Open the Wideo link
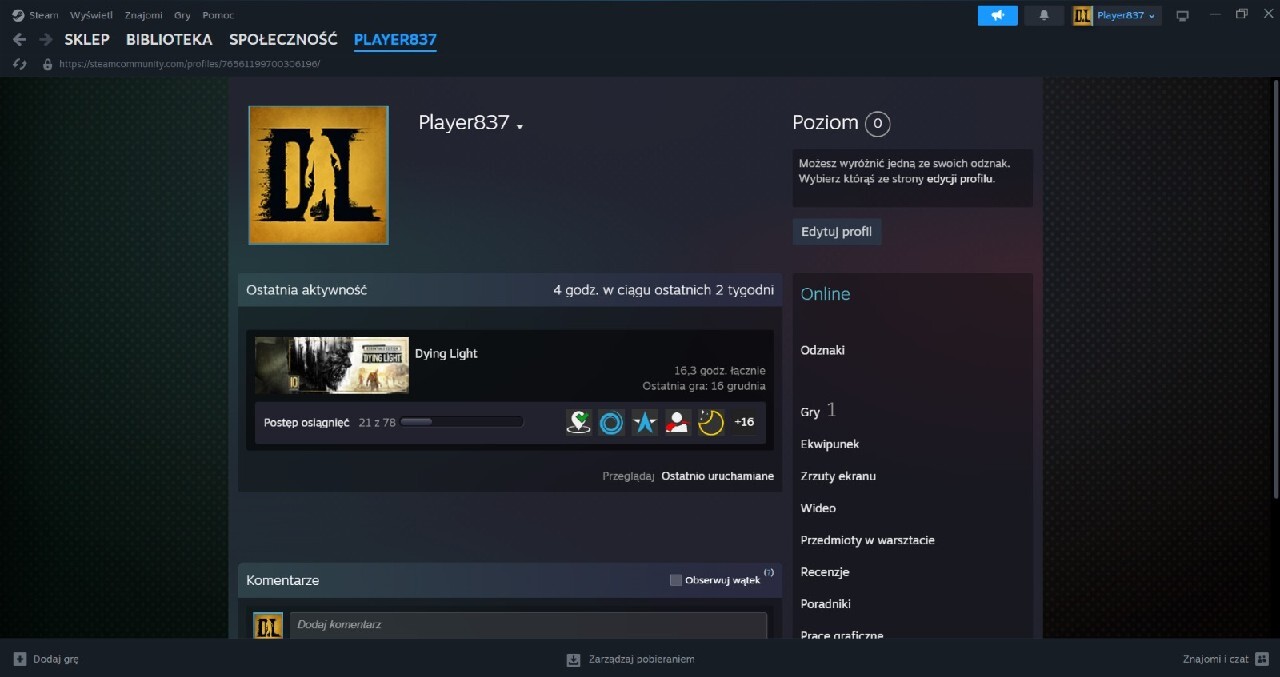1280x677 pixels. click(818, 508)
